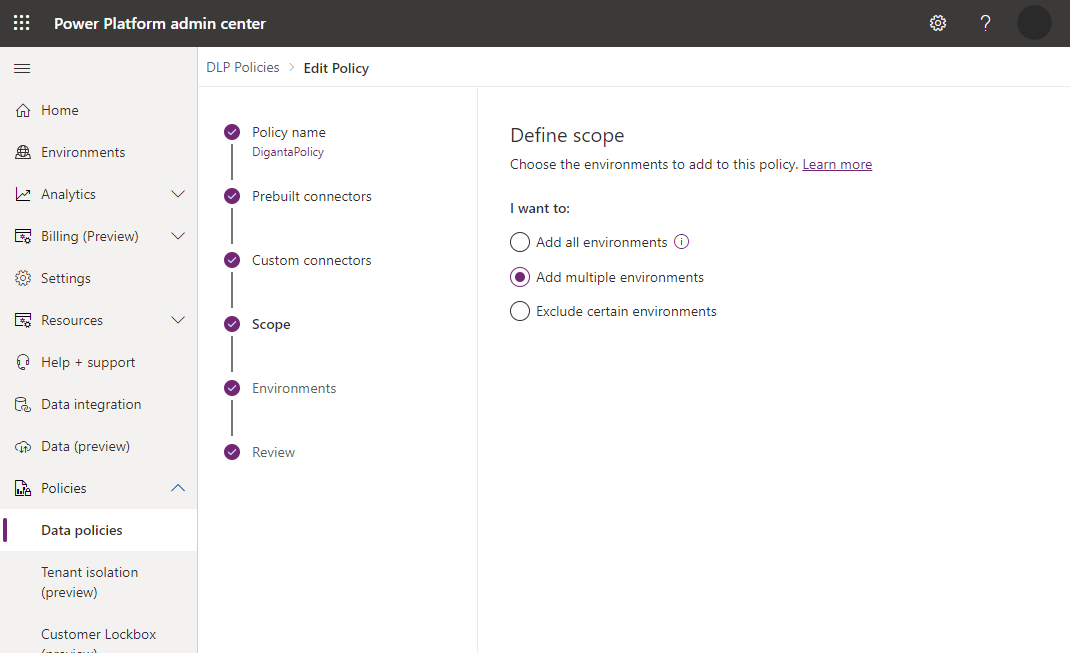Click the Edit Policy breadcrumb
Screen dimensions: 1070x653
tap(336, 68)
